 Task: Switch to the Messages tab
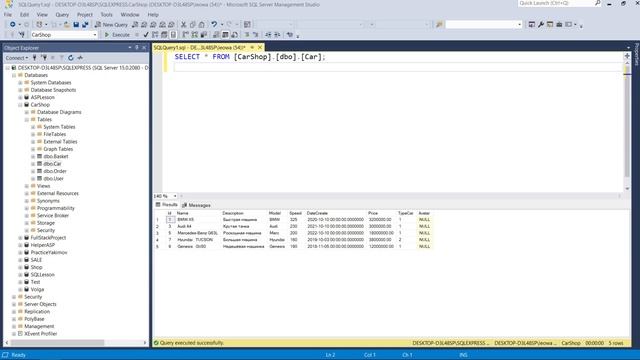point(196,205)
